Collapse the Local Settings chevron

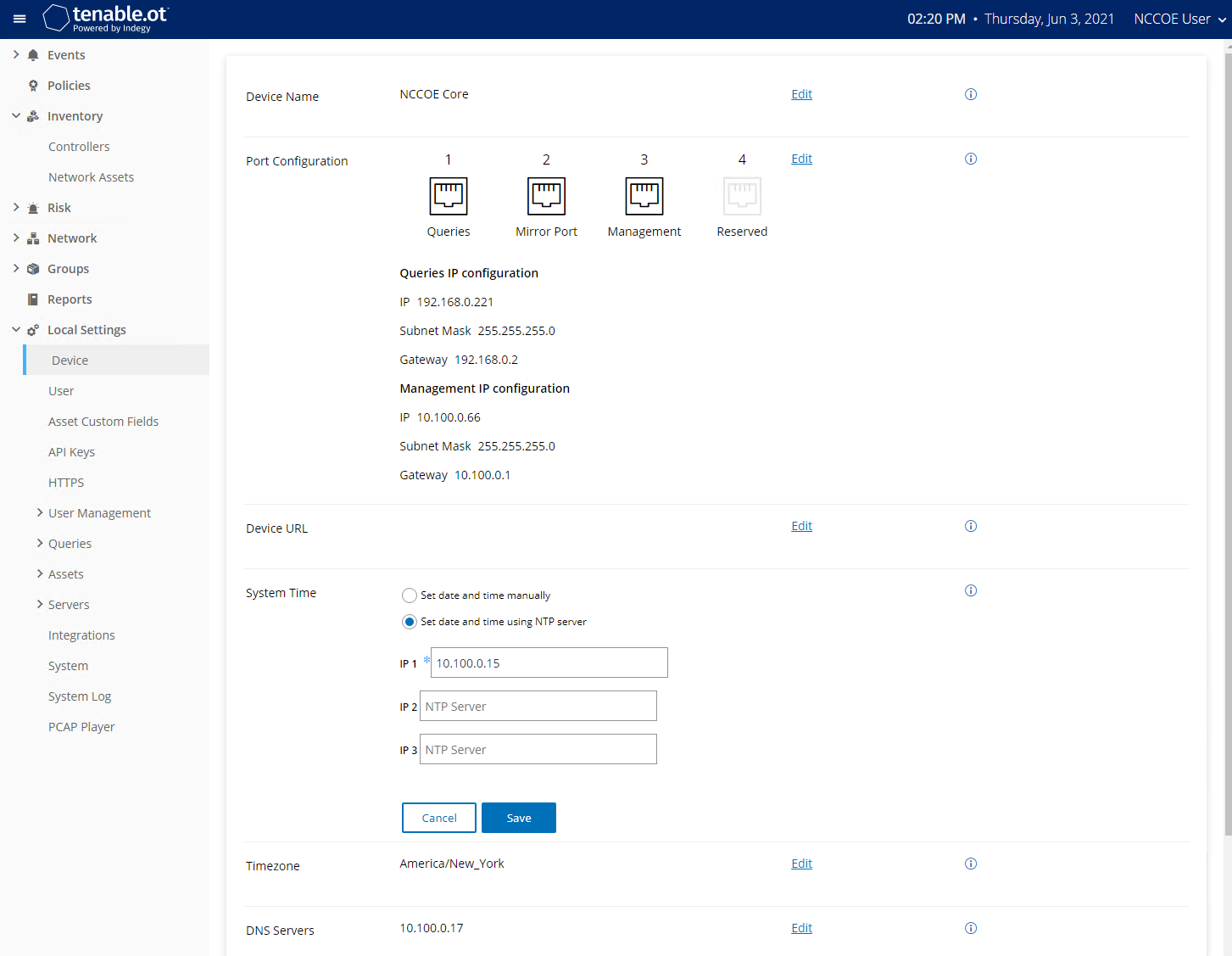(x=16, y=329)
